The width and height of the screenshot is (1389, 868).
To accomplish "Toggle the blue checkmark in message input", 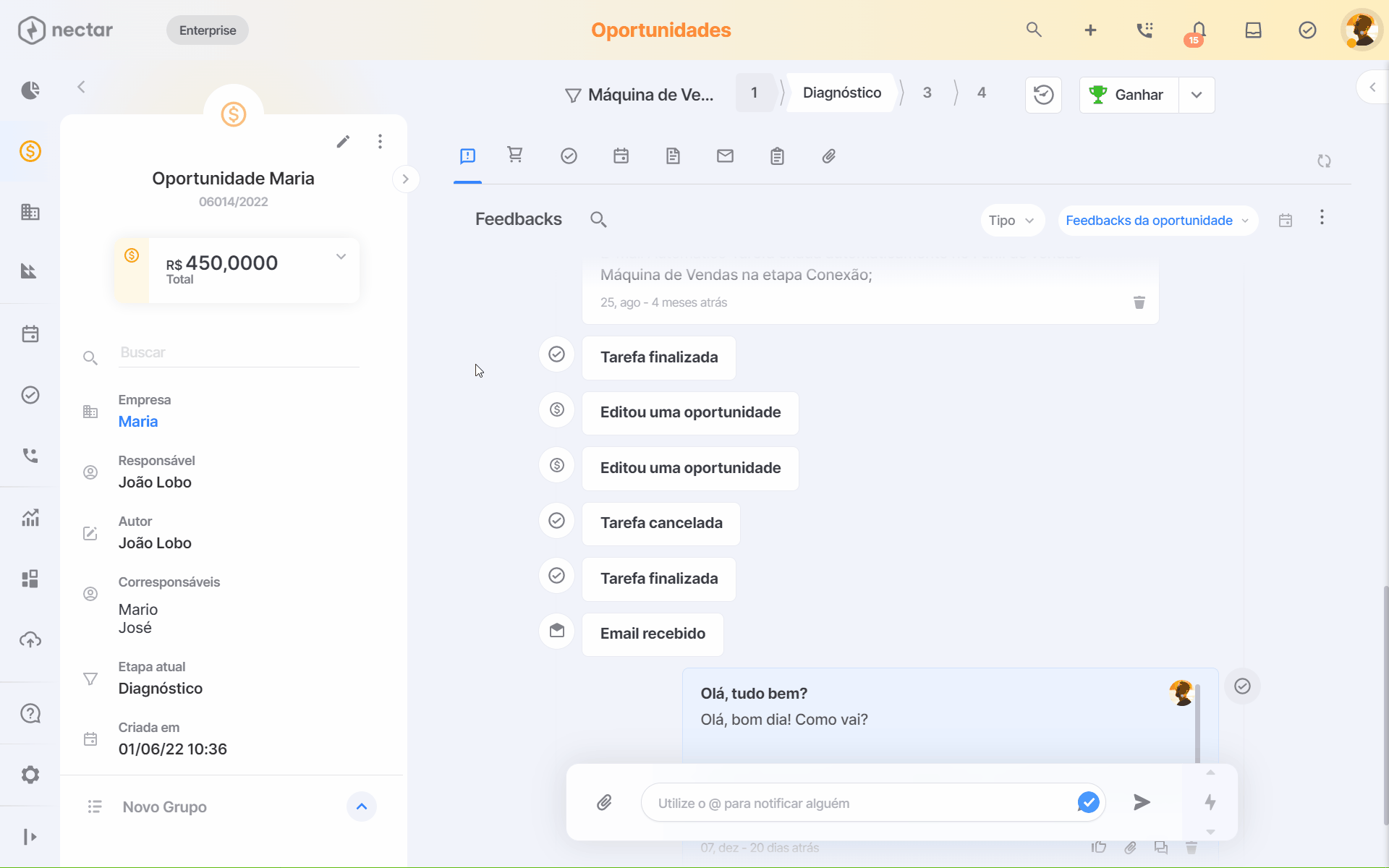I will point(1088,802).
